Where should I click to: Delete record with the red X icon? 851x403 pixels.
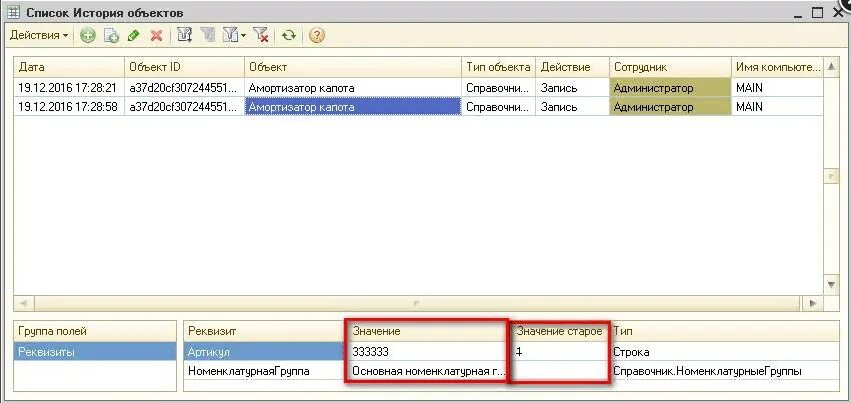[157, 36]
